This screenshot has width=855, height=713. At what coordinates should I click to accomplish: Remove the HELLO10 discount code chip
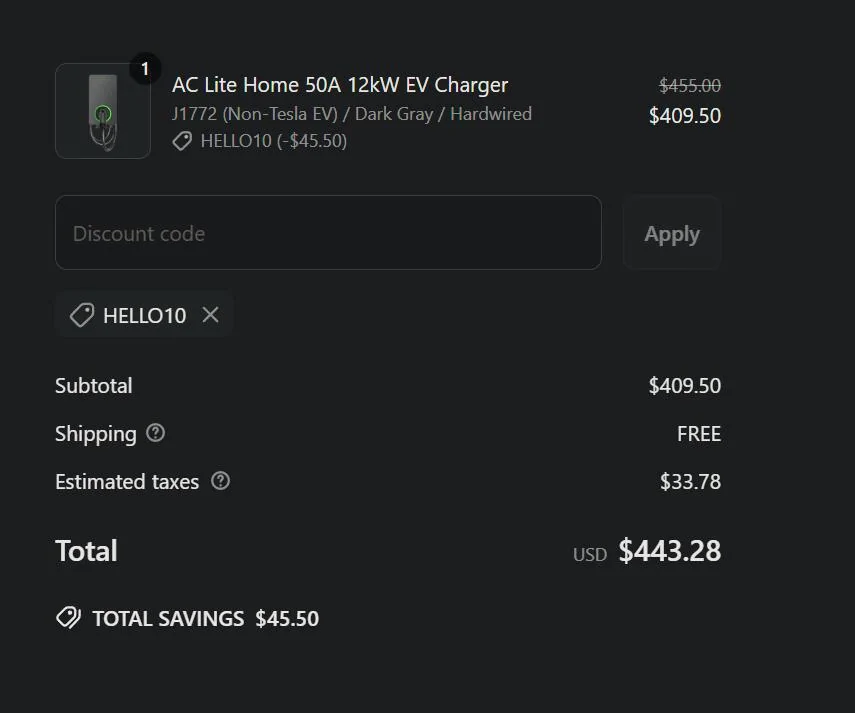click(x=210, y=315)
